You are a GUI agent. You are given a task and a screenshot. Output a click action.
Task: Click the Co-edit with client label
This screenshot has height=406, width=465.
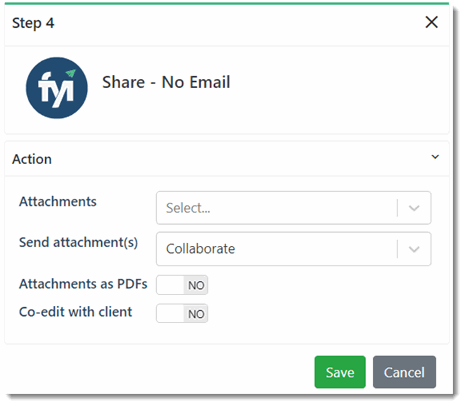pyautogui.click(x=75, y=312)
